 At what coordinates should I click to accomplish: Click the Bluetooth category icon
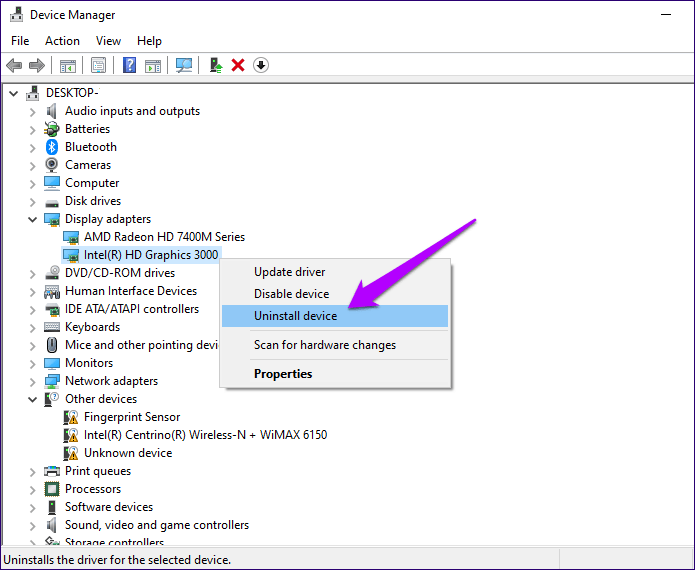[x=52, y=147]
